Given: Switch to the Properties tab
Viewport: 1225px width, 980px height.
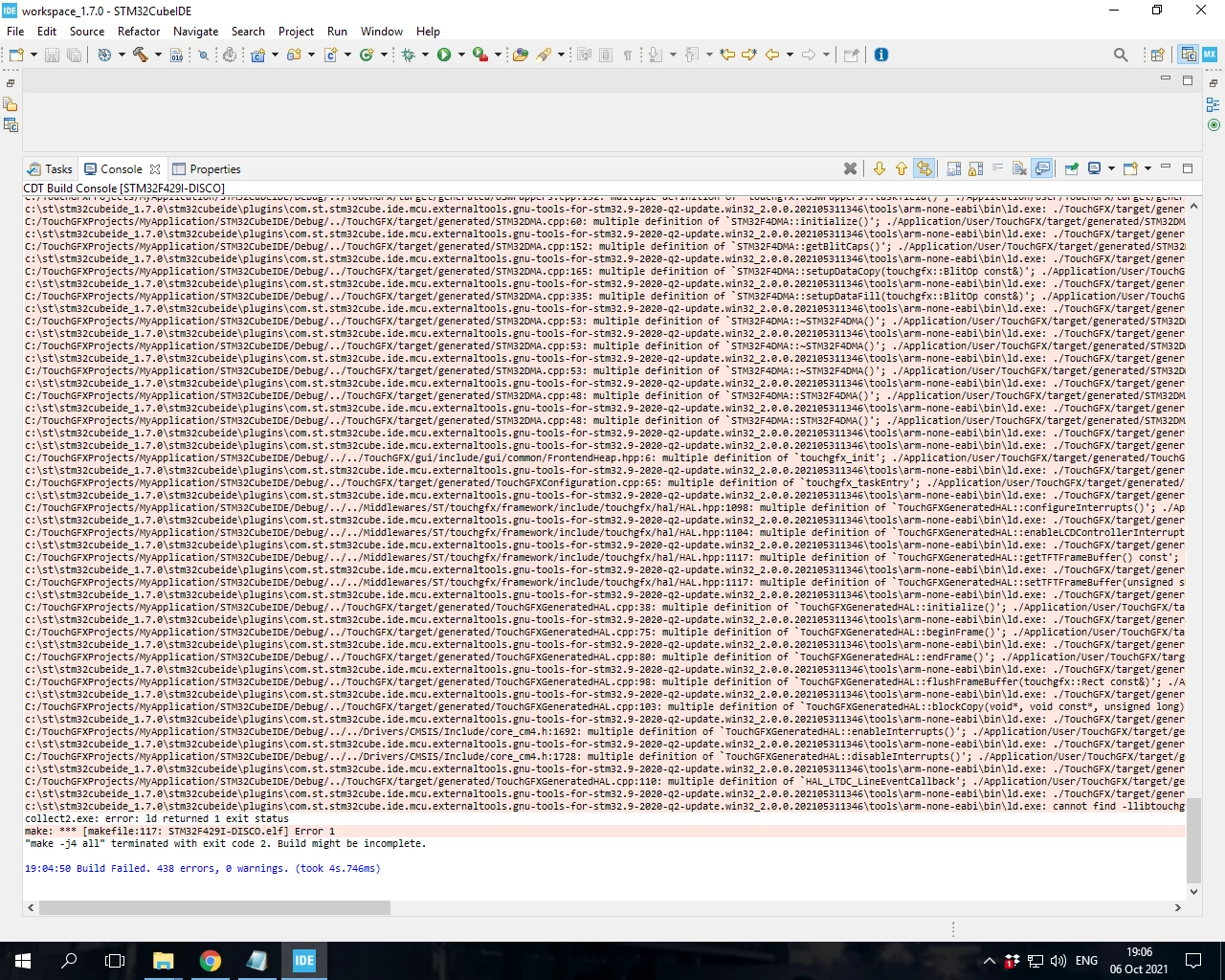Looking at the screenshot, I should (207, 168).
